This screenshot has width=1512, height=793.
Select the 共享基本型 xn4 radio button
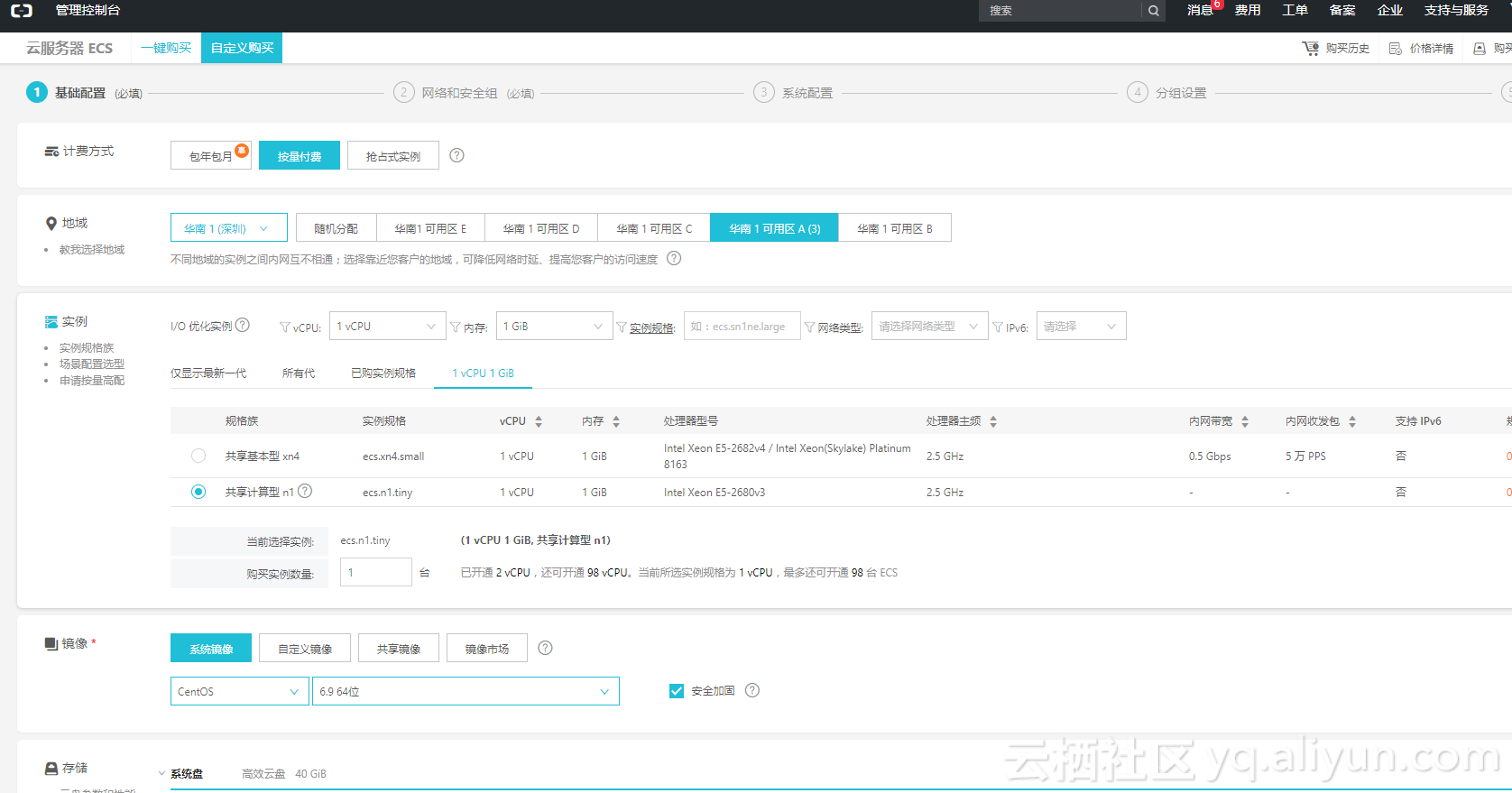(198, 456)
